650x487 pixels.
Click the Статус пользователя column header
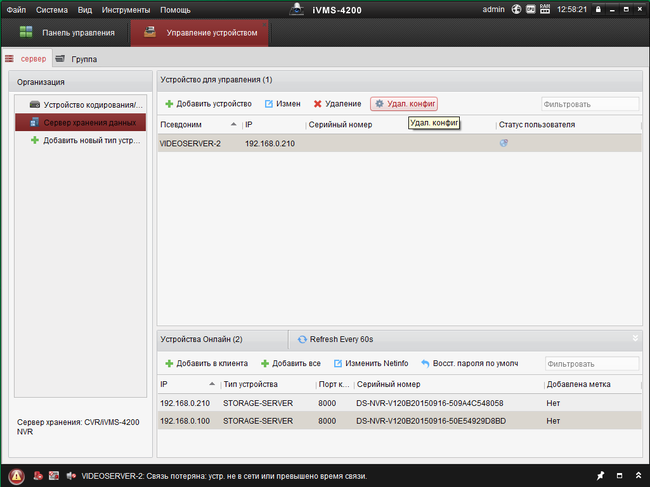click(537, 125)
